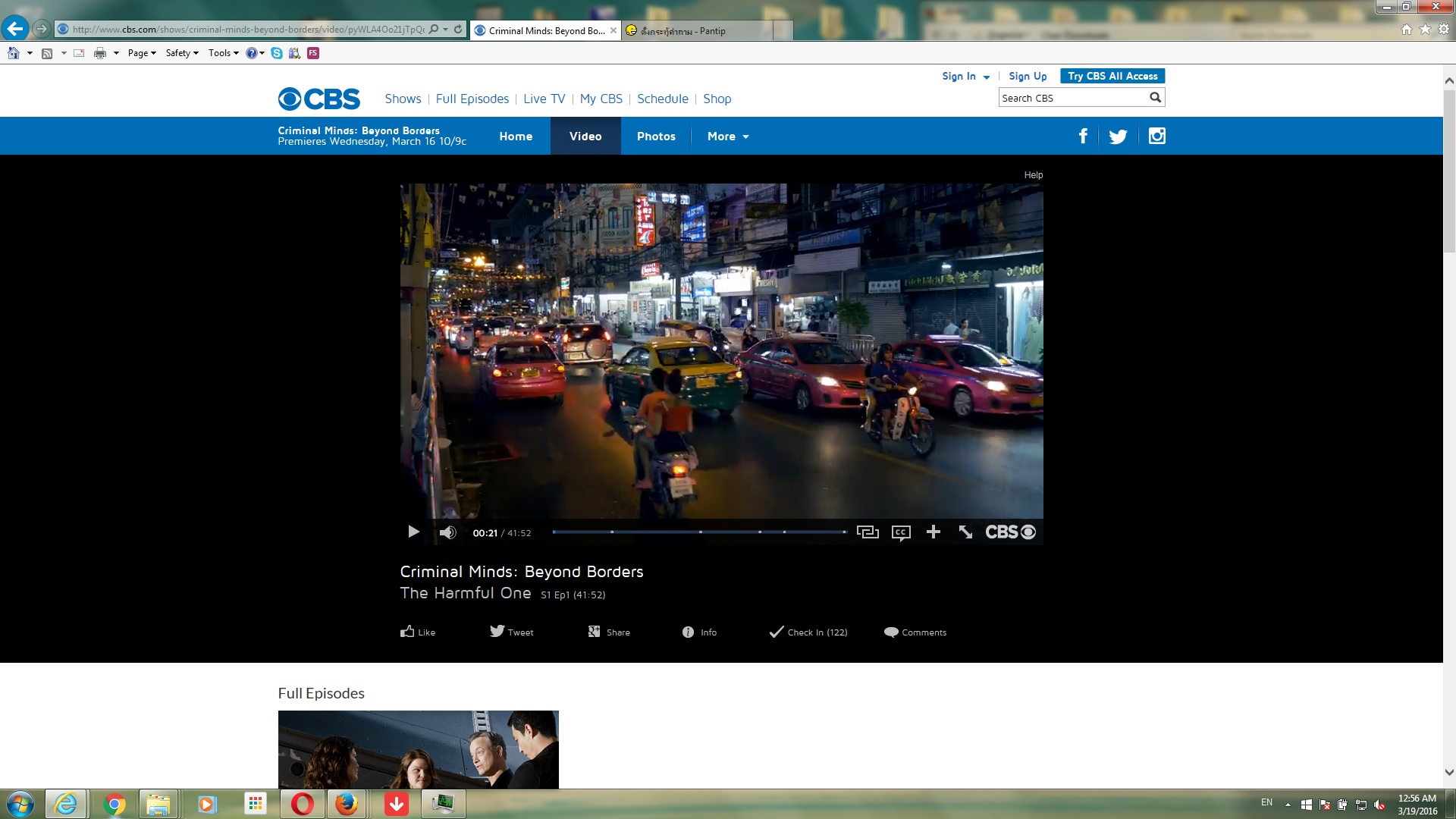Viewport: 1456px width, 819px height.
Task: Click the Print toolbar icon
Action: tap(100, 53)
